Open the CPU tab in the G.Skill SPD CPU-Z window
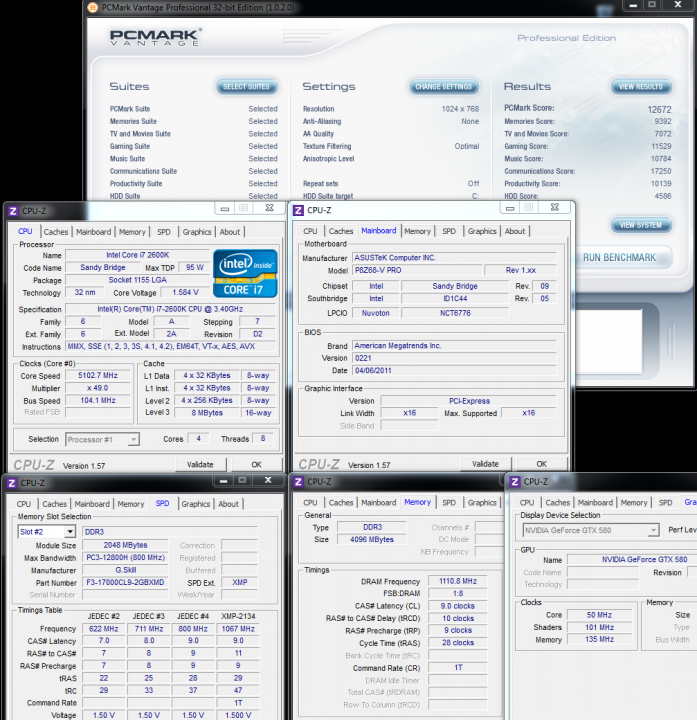This screenshot has height=720, width=697. [x=24, y=504]
